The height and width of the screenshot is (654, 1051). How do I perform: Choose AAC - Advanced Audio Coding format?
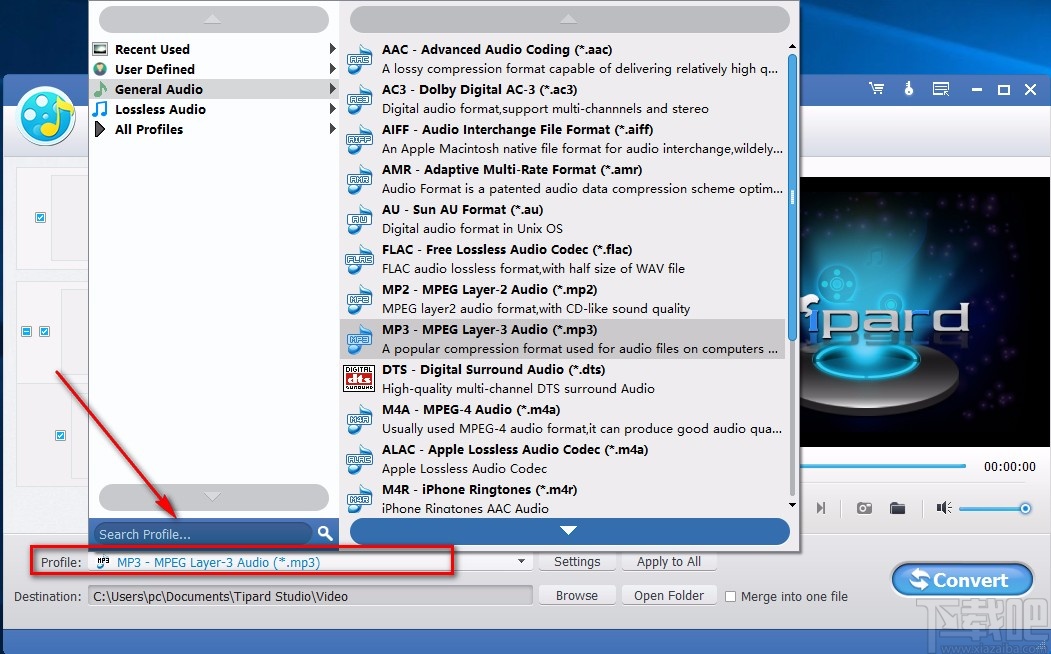(x=563, y=59)
